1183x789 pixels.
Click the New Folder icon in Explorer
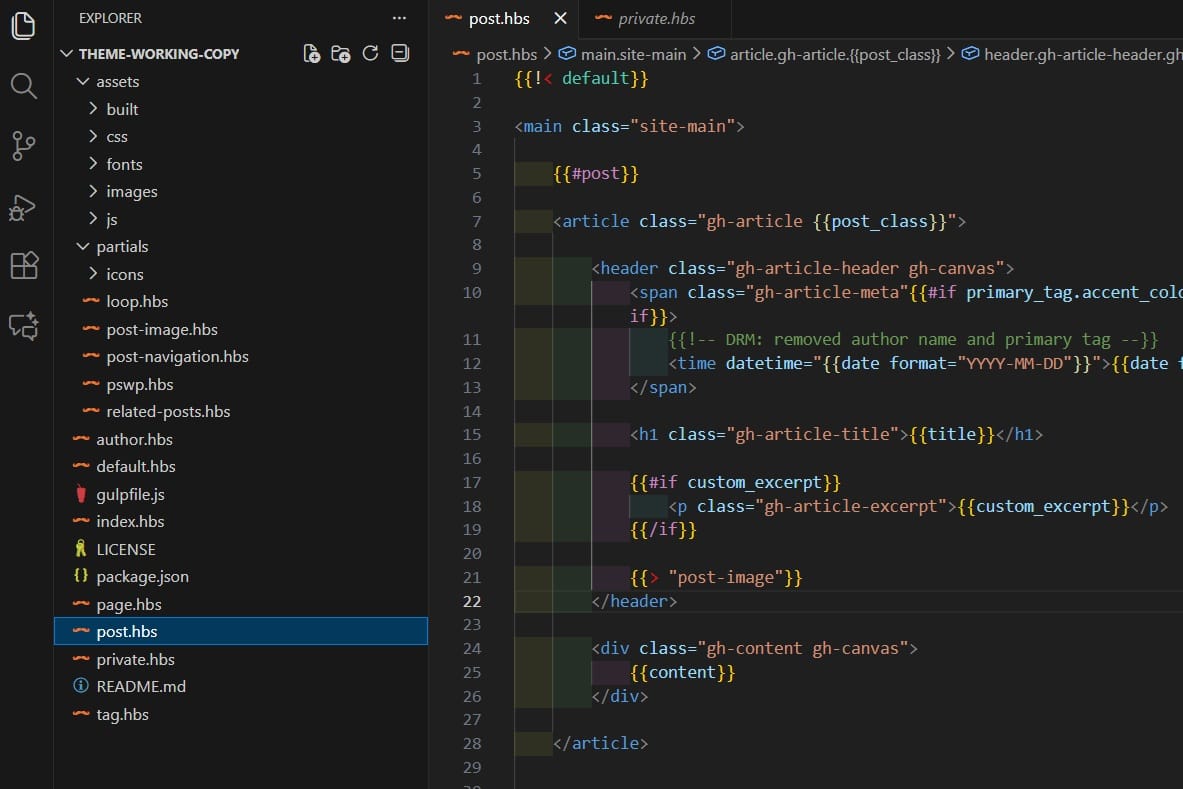341,54
